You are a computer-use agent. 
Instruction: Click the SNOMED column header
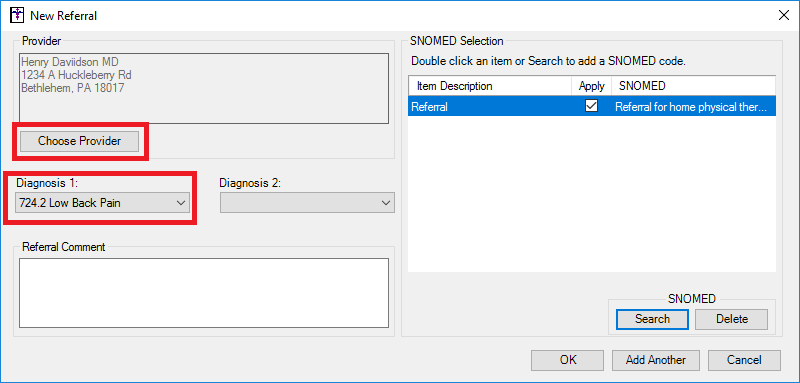pos(693,86)
